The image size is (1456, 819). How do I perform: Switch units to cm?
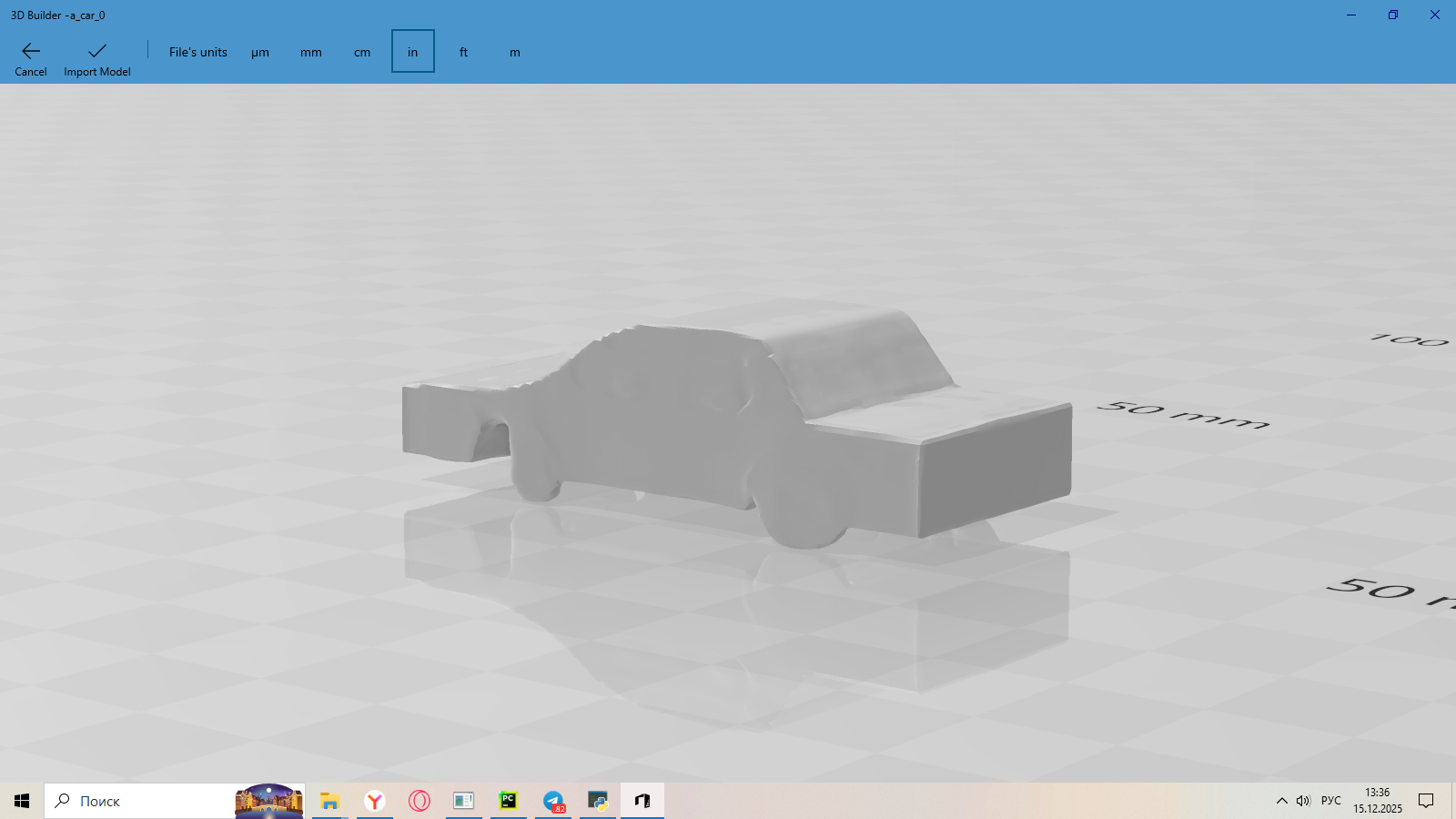(x=362, y=52)
